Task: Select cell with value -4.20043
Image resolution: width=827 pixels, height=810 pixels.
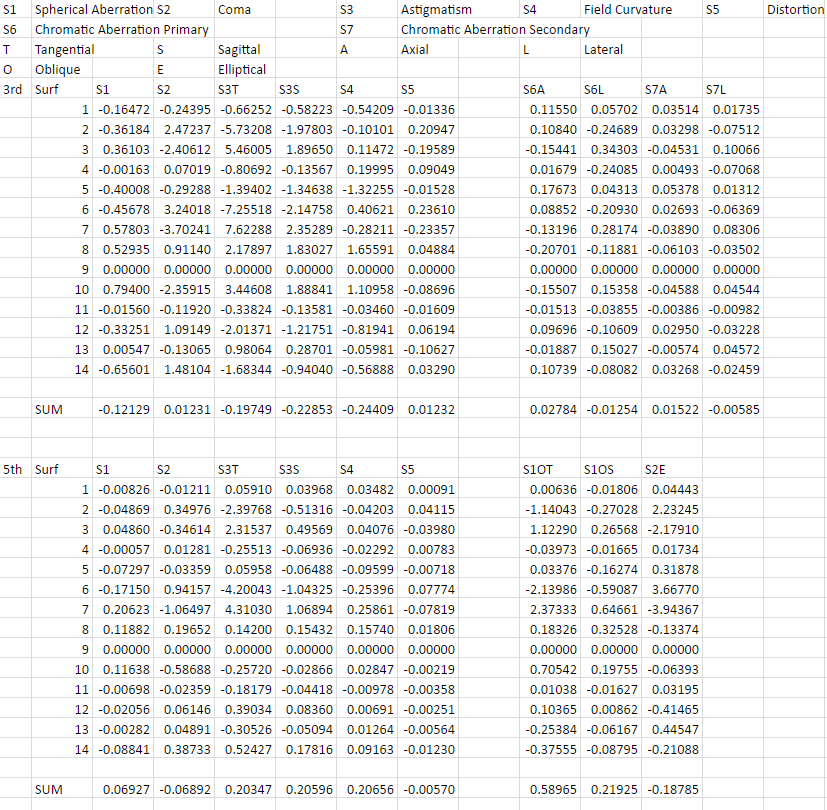Action: [x=245, y=590]
